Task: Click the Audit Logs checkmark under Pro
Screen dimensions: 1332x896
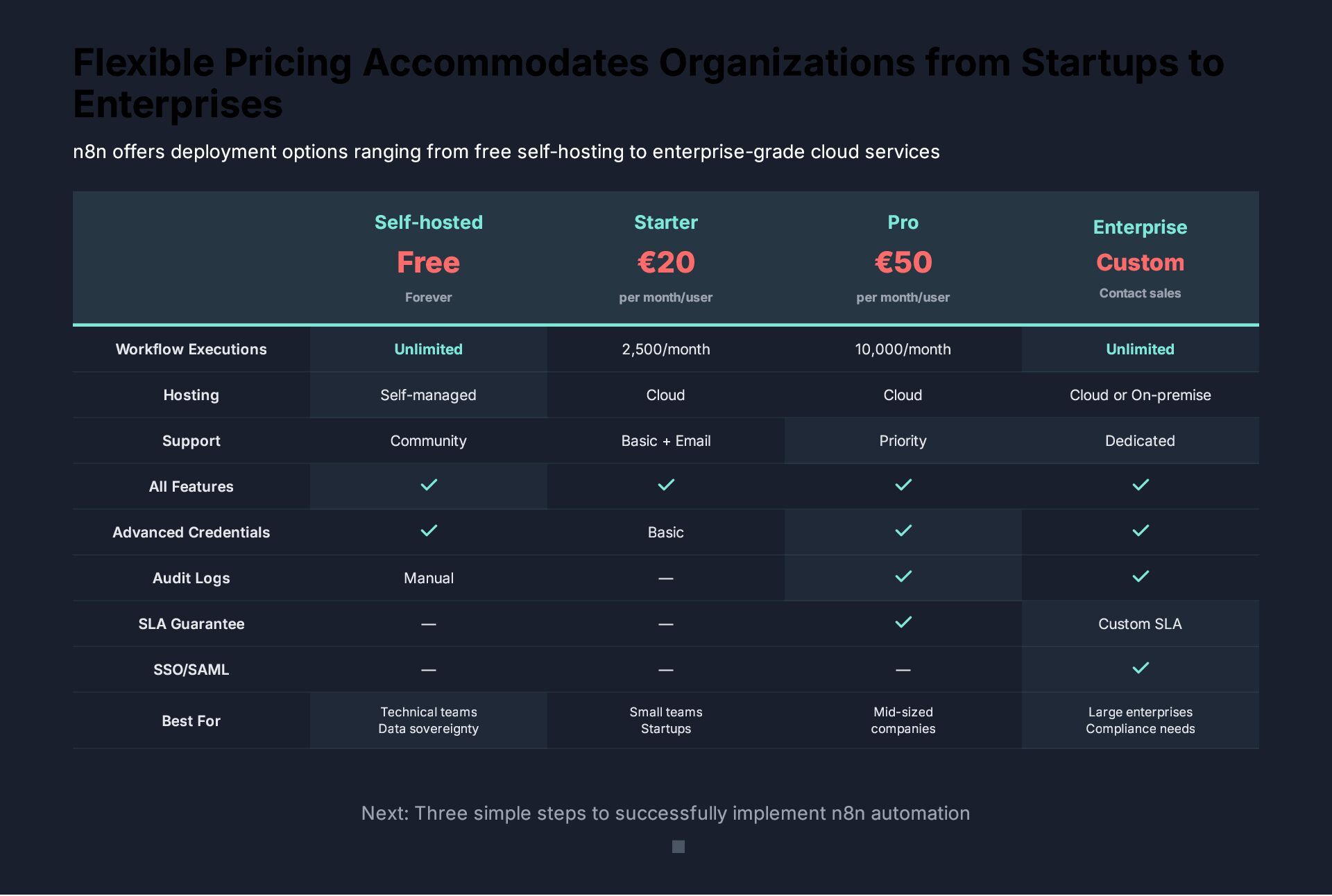Action: tap(903, 576)
